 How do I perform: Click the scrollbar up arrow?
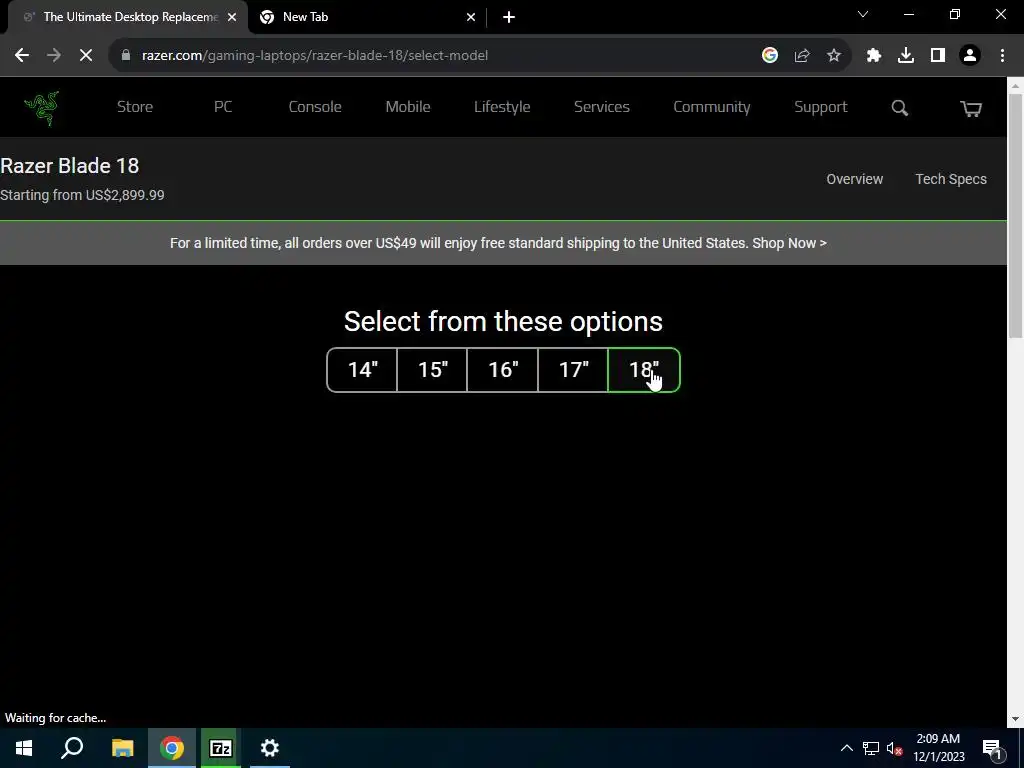(x=1016, y=85)
